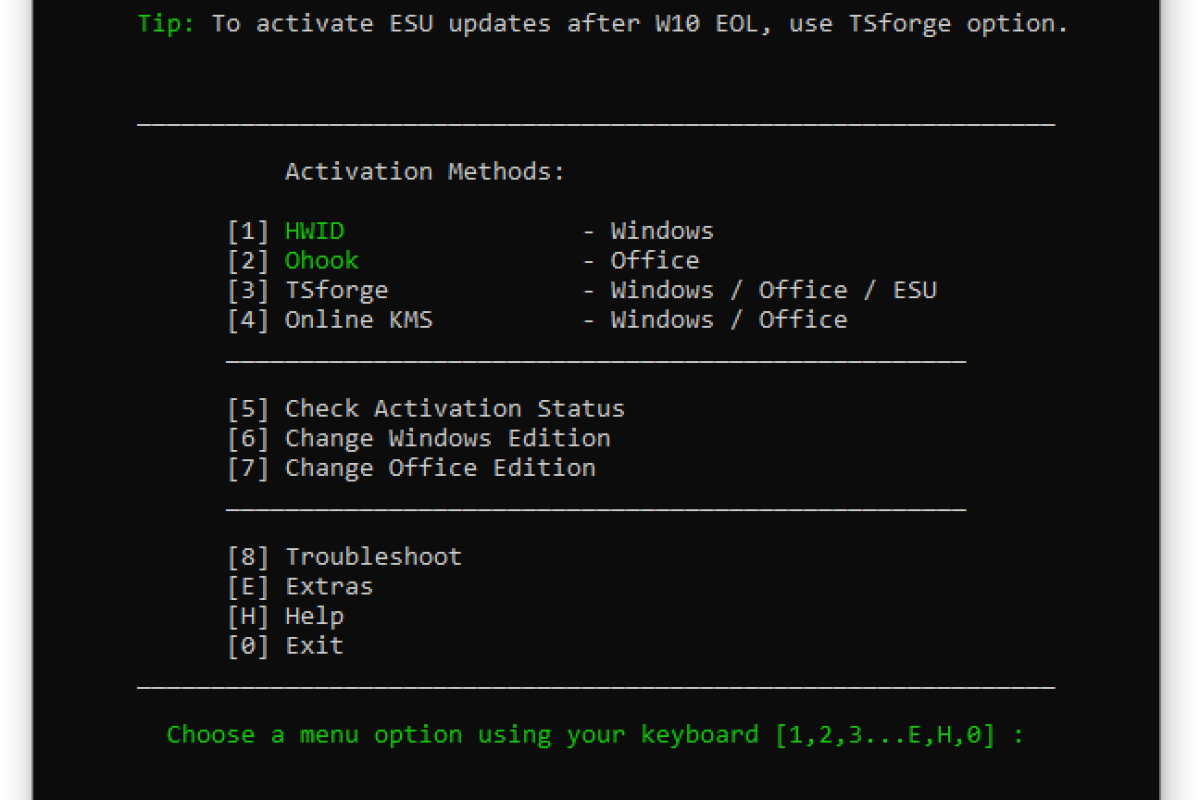Open the Extras menu entry
This screenshot has height=800, width=1200.
[328, 586]
